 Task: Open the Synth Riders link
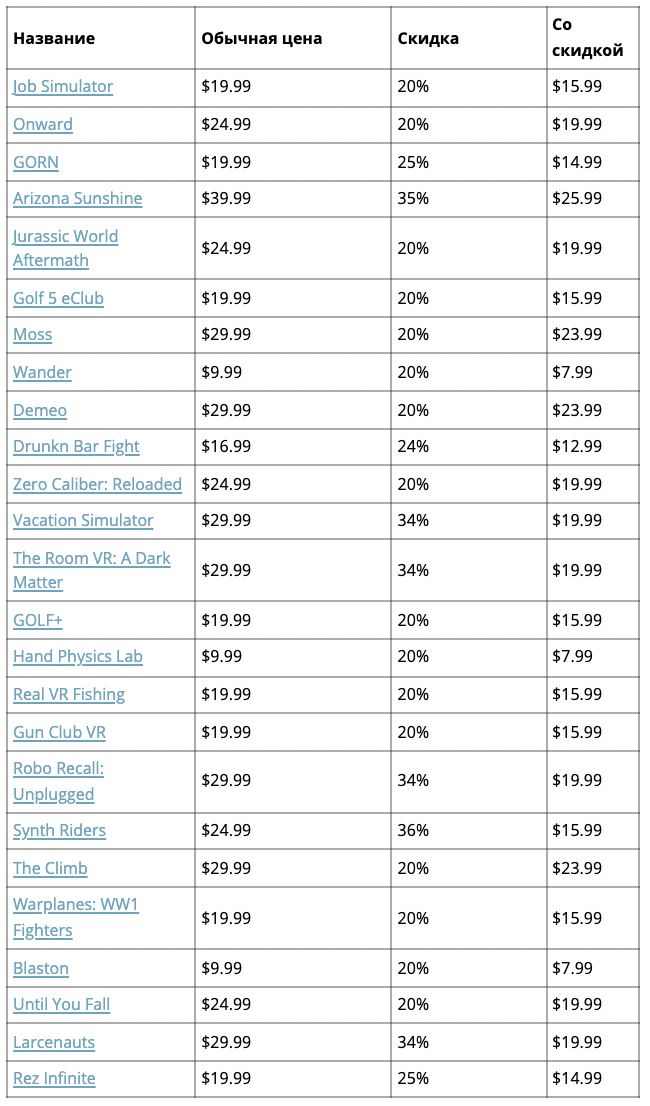tap(59, 830)
